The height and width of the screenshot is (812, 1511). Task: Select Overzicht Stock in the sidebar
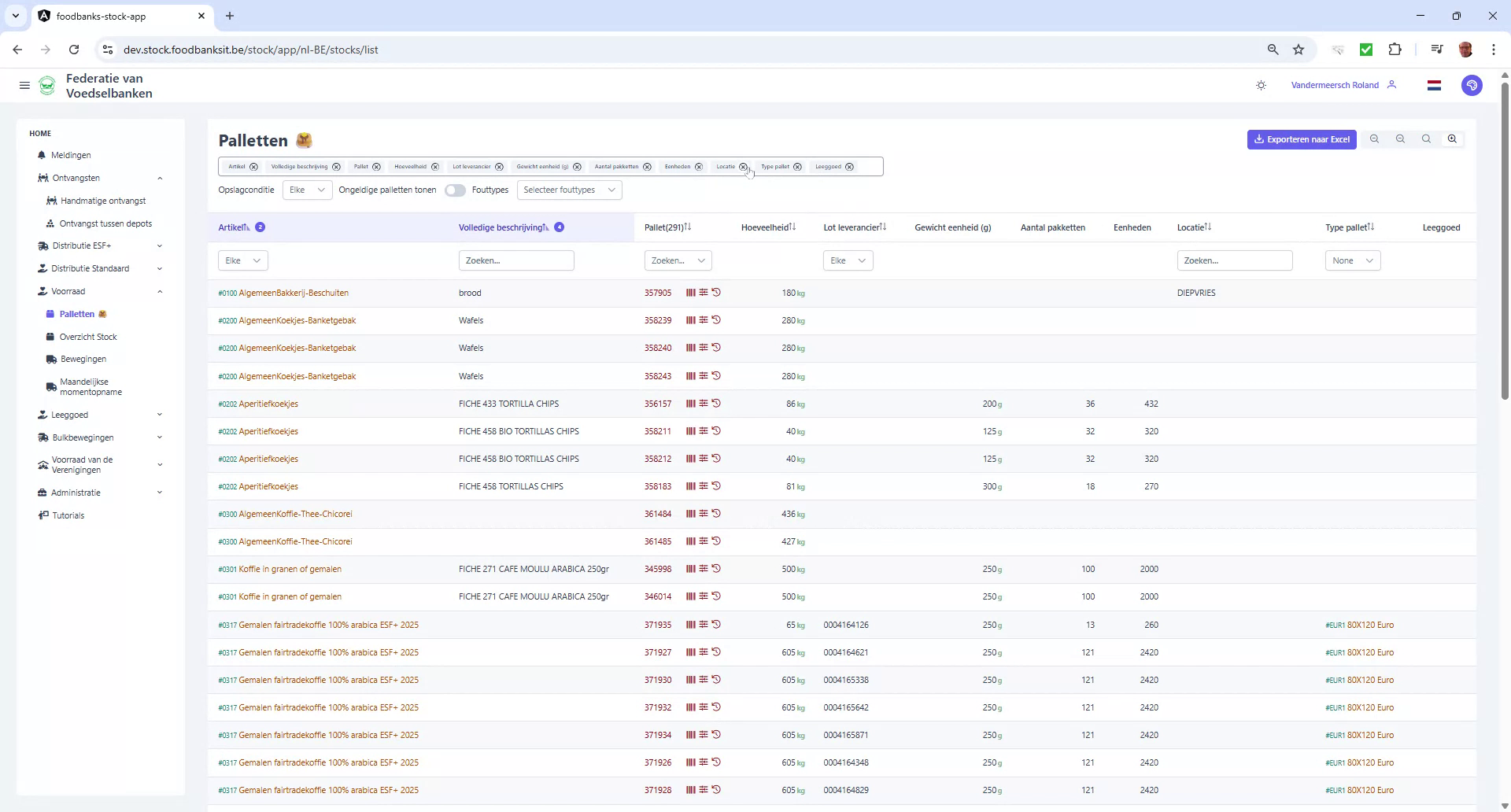(x=88, y=336)
